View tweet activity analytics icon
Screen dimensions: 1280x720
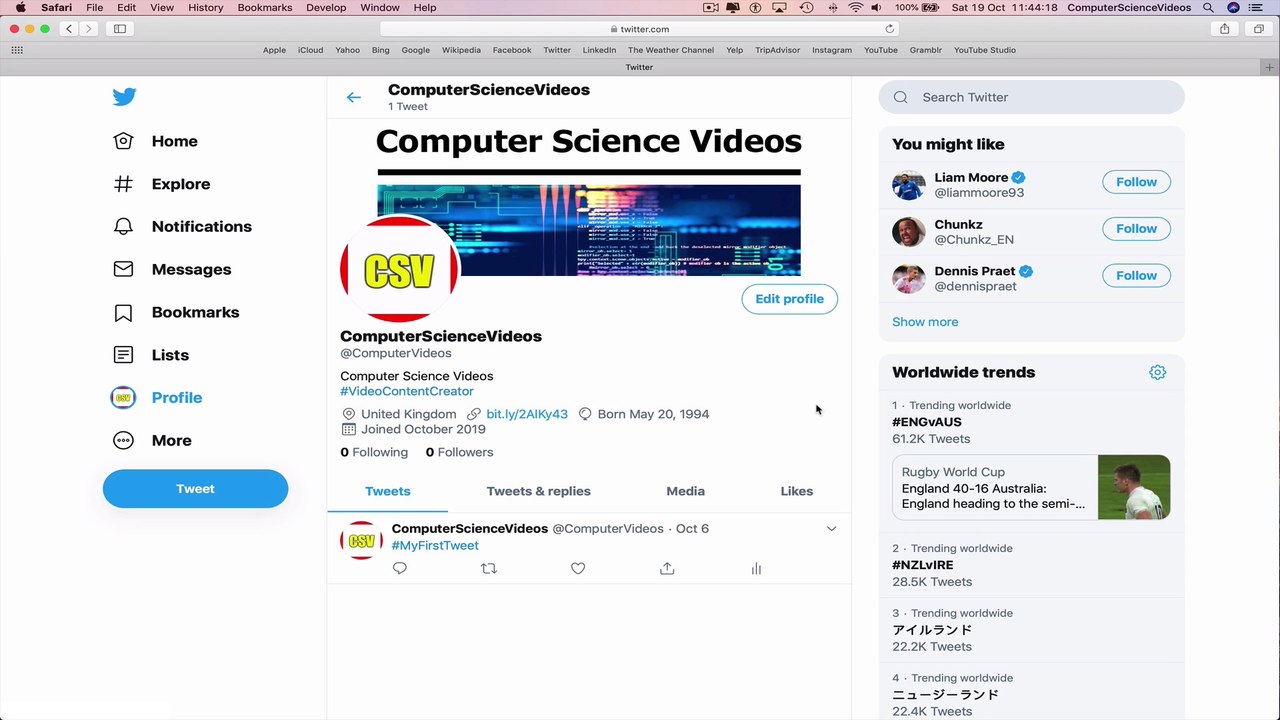click(756, 568)
